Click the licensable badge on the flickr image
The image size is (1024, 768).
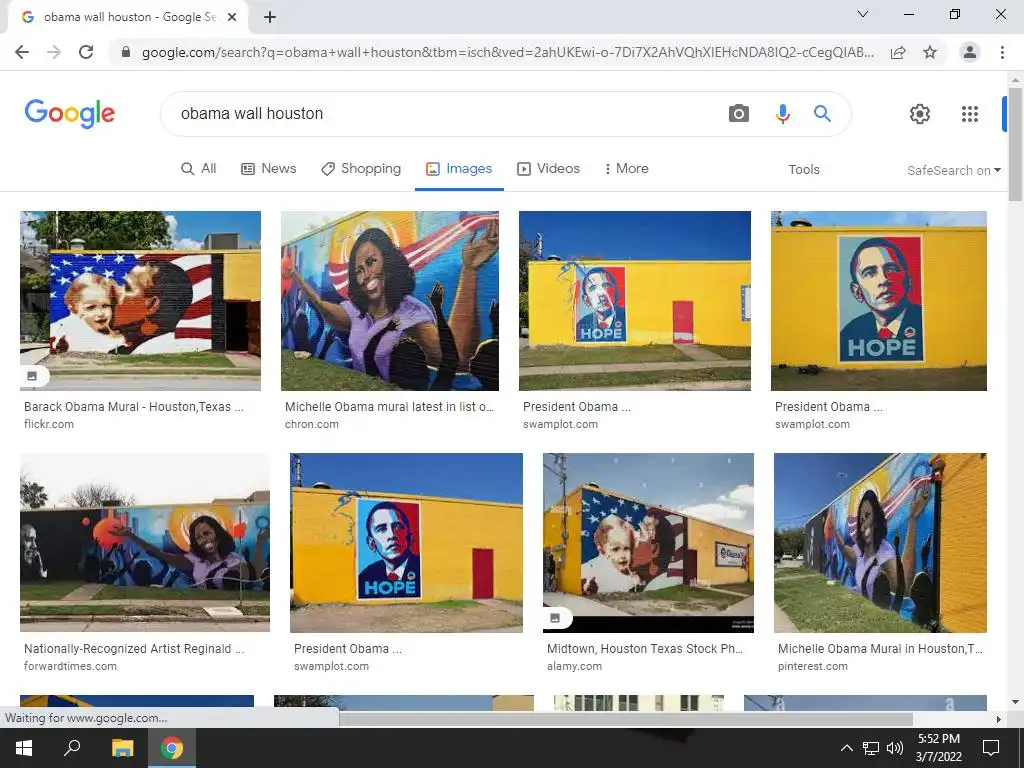pos(32,376)
